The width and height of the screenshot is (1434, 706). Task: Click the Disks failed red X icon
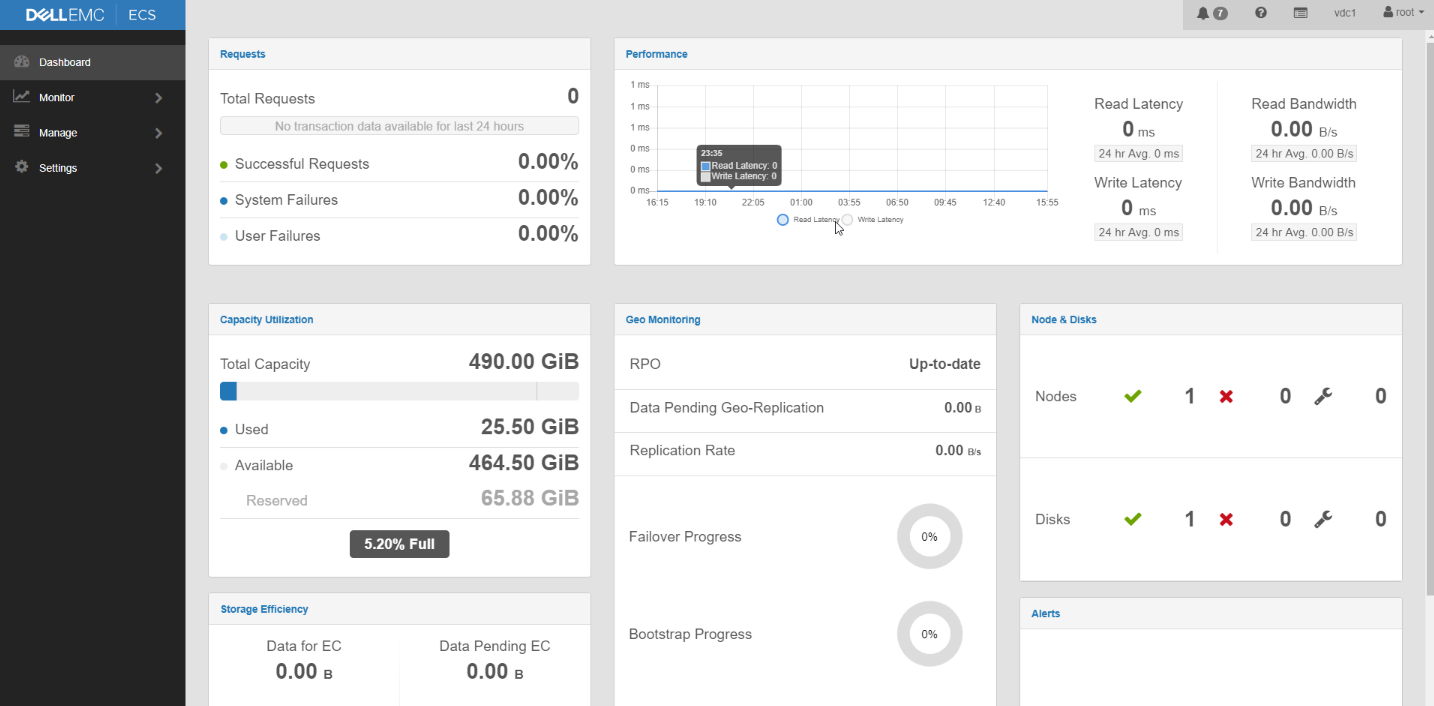coord(1226,519)
